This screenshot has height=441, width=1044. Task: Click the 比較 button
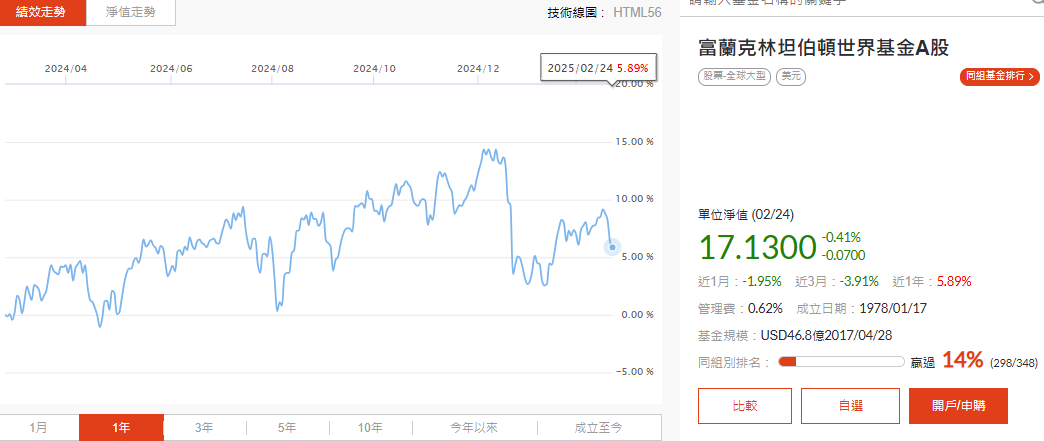745,406
